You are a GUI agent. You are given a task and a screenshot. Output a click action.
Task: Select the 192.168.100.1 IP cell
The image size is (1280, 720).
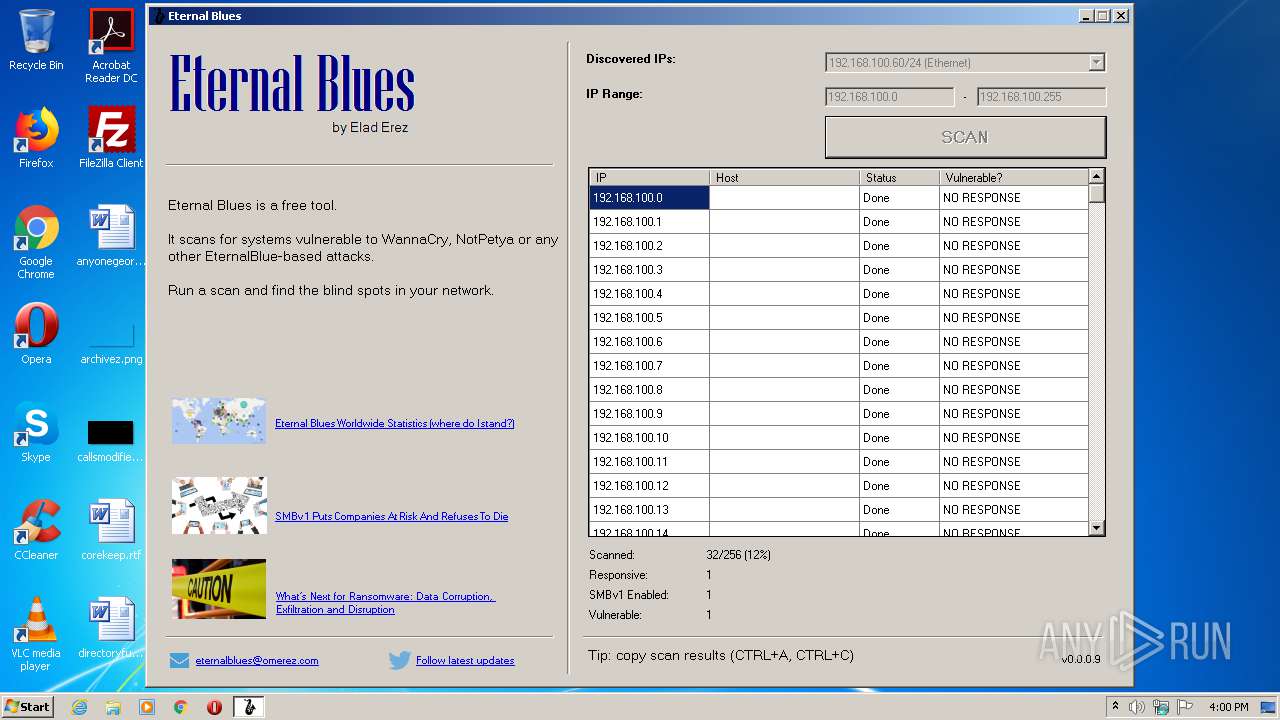(x=649, y=222)
